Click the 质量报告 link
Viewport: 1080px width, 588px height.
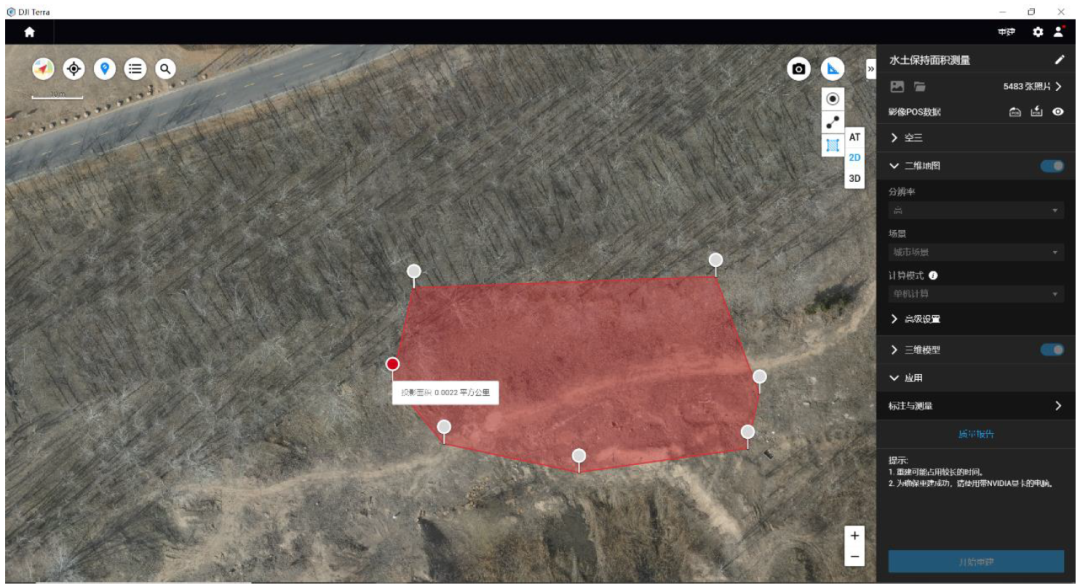click(976, 434)
